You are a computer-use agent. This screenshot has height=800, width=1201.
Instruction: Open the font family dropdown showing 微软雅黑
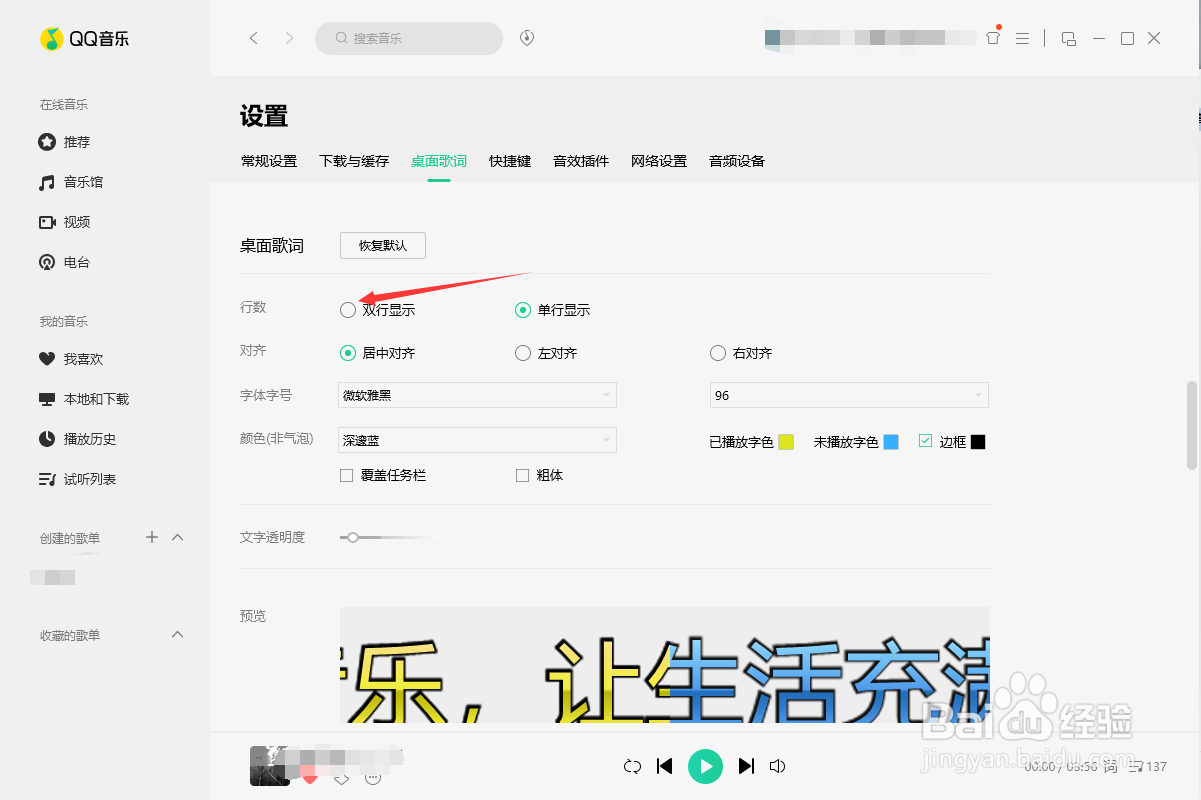[x=477, y=395]
